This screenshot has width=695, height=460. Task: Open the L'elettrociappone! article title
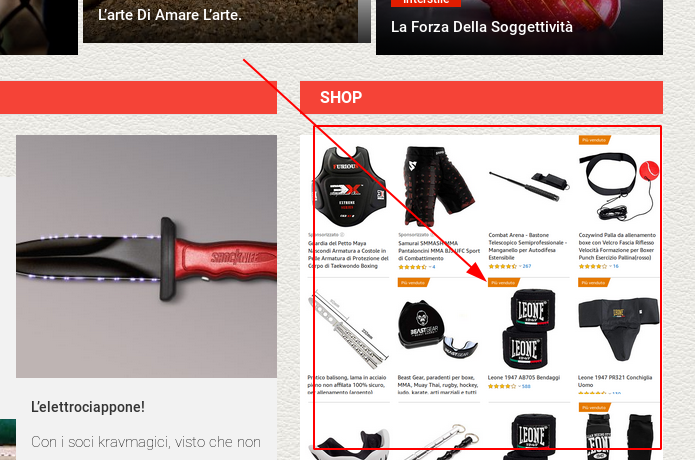pyautogui.click(x=88, y=407)
